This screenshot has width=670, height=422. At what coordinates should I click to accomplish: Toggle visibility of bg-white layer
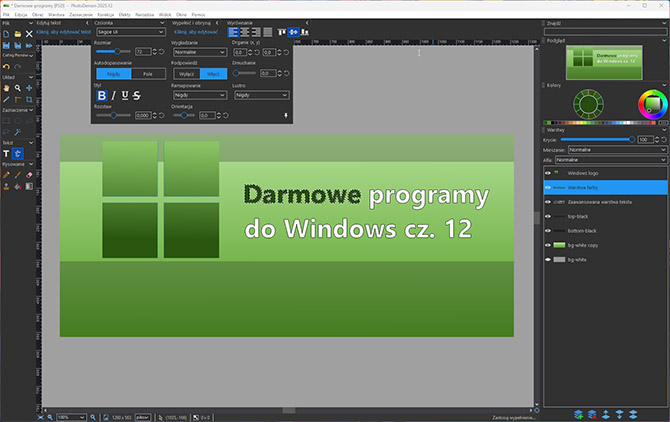pyautogui.click(x=548, y=259)
